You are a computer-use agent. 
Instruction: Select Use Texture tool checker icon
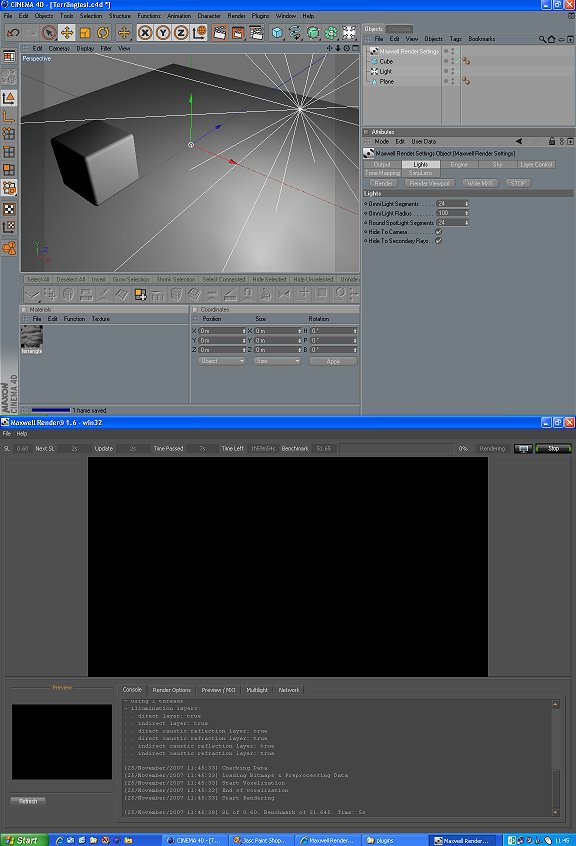[9, 209]
